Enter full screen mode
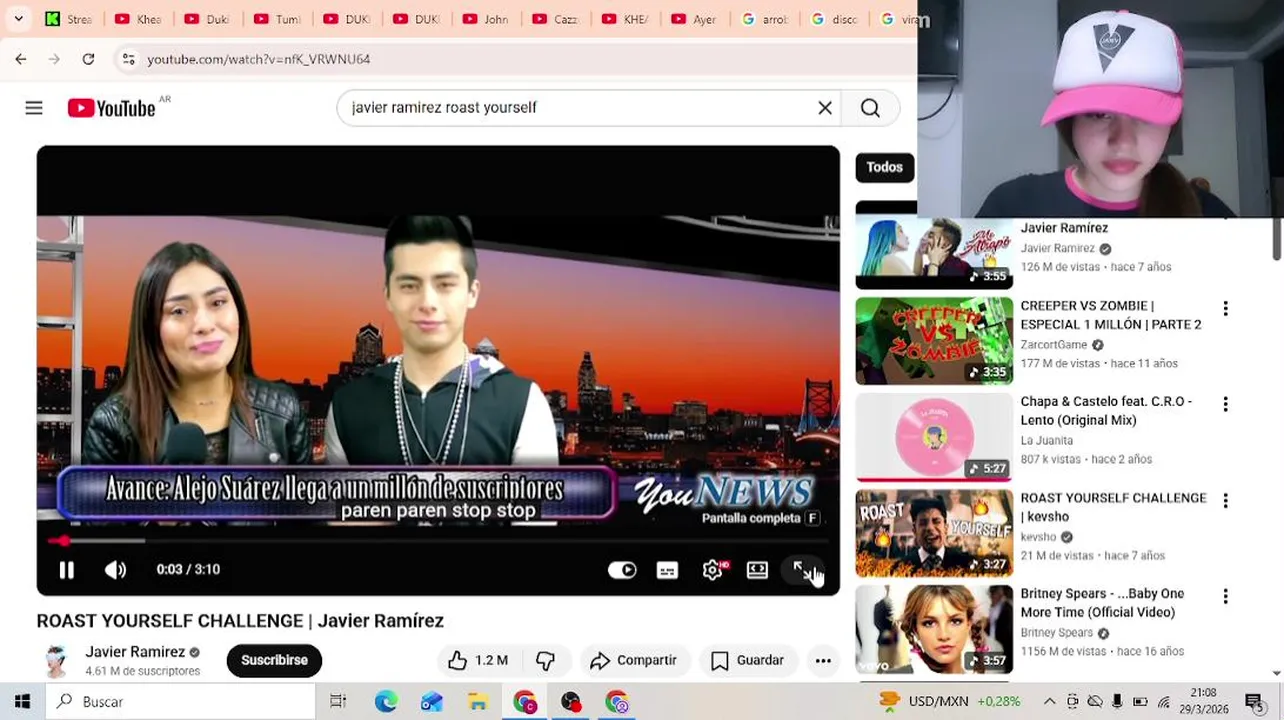The image size is (1284, 720). point(802,570)
